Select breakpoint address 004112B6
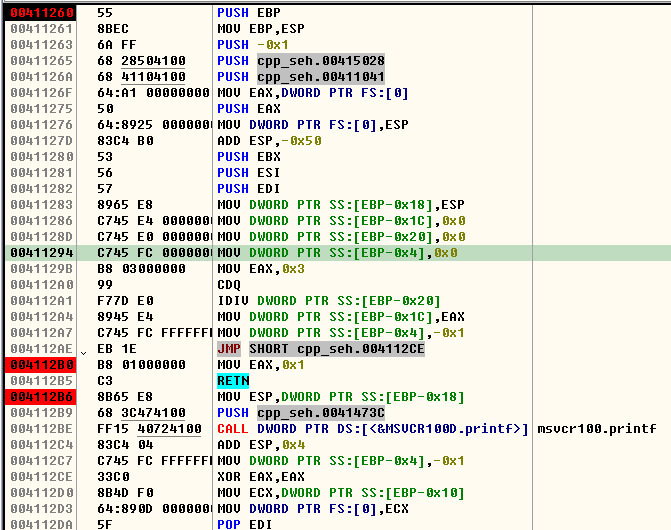This screenshot has width=671, height=530. (42, 397)
